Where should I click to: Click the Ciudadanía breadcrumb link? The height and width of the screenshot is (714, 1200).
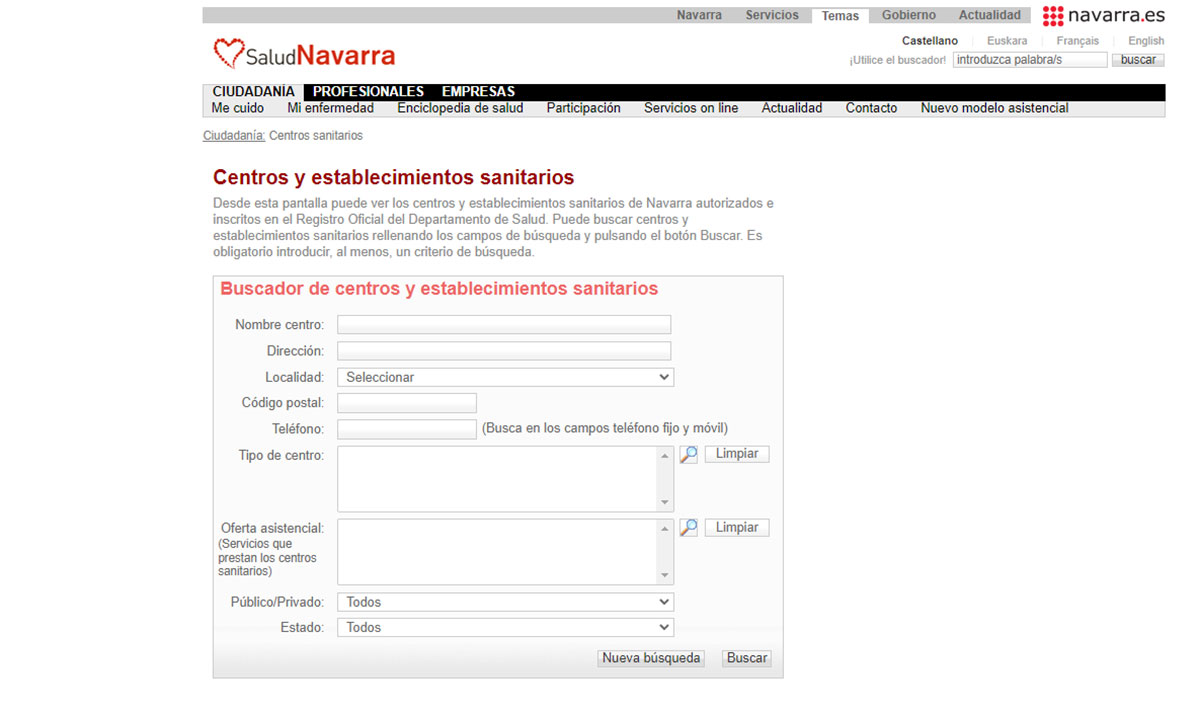point(234,136)
